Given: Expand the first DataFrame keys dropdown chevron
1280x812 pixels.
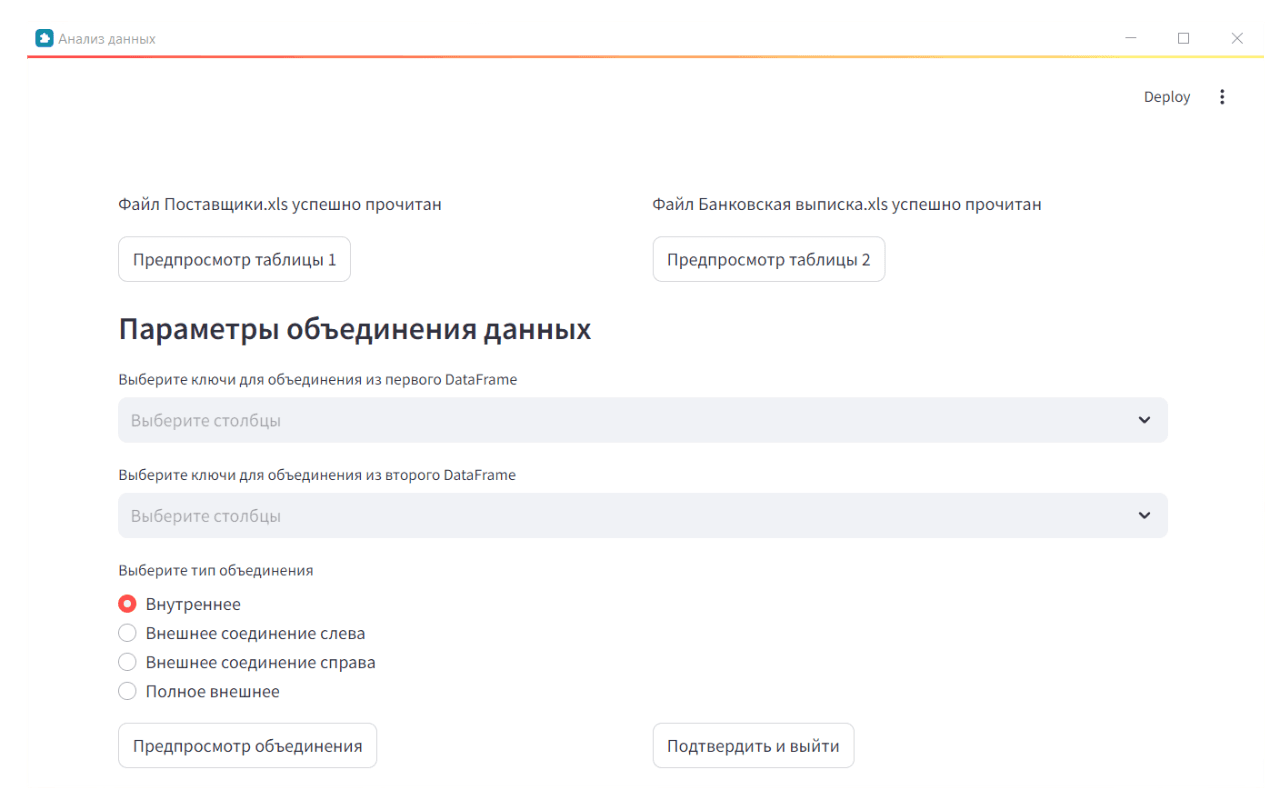Looking at the screenshot, I should coord(1144,420).
